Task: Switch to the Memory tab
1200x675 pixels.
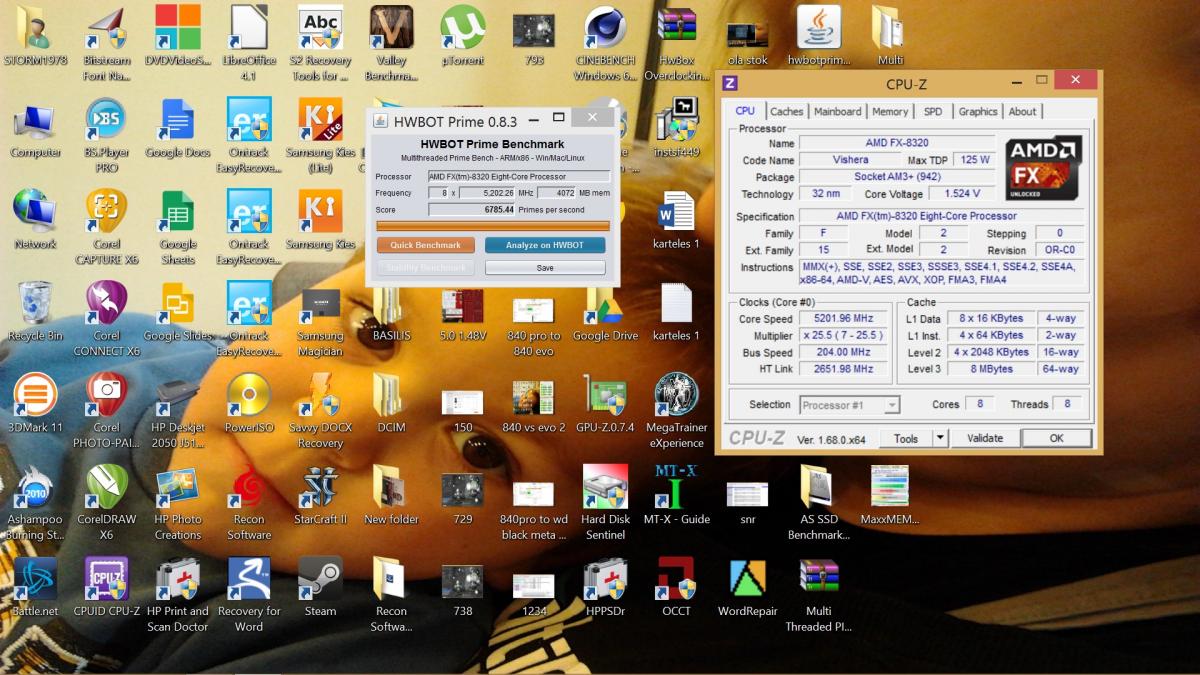Action: (x=890, y=112)
